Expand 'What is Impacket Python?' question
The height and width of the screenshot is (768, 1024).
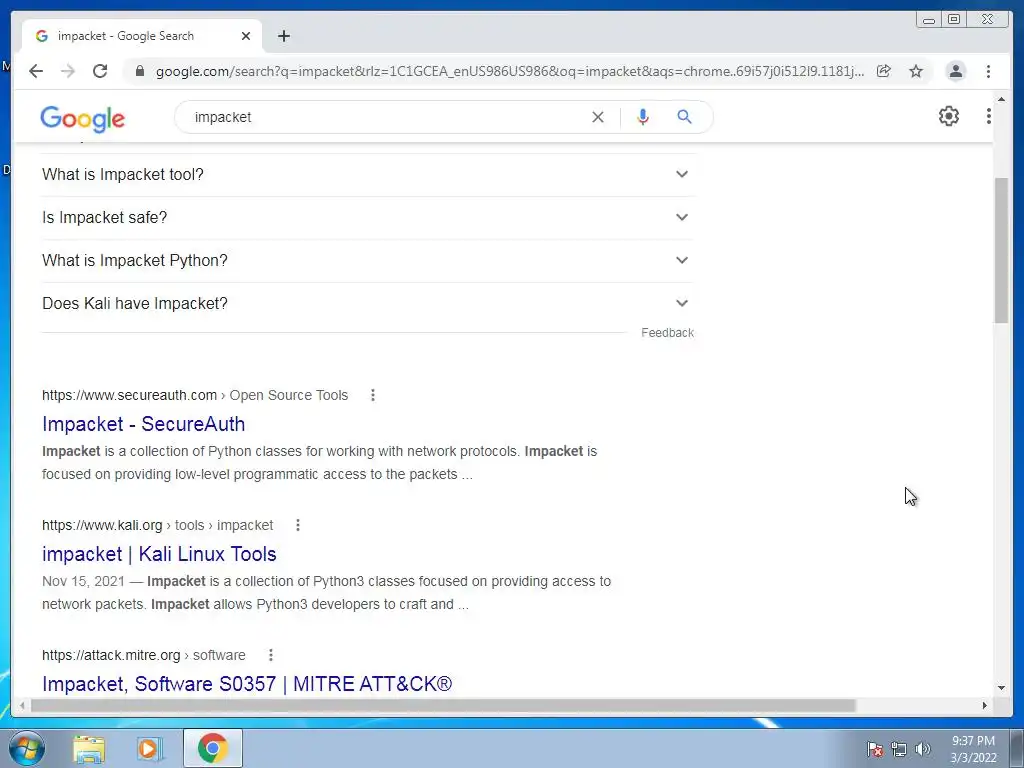click(x=368, y=261)
